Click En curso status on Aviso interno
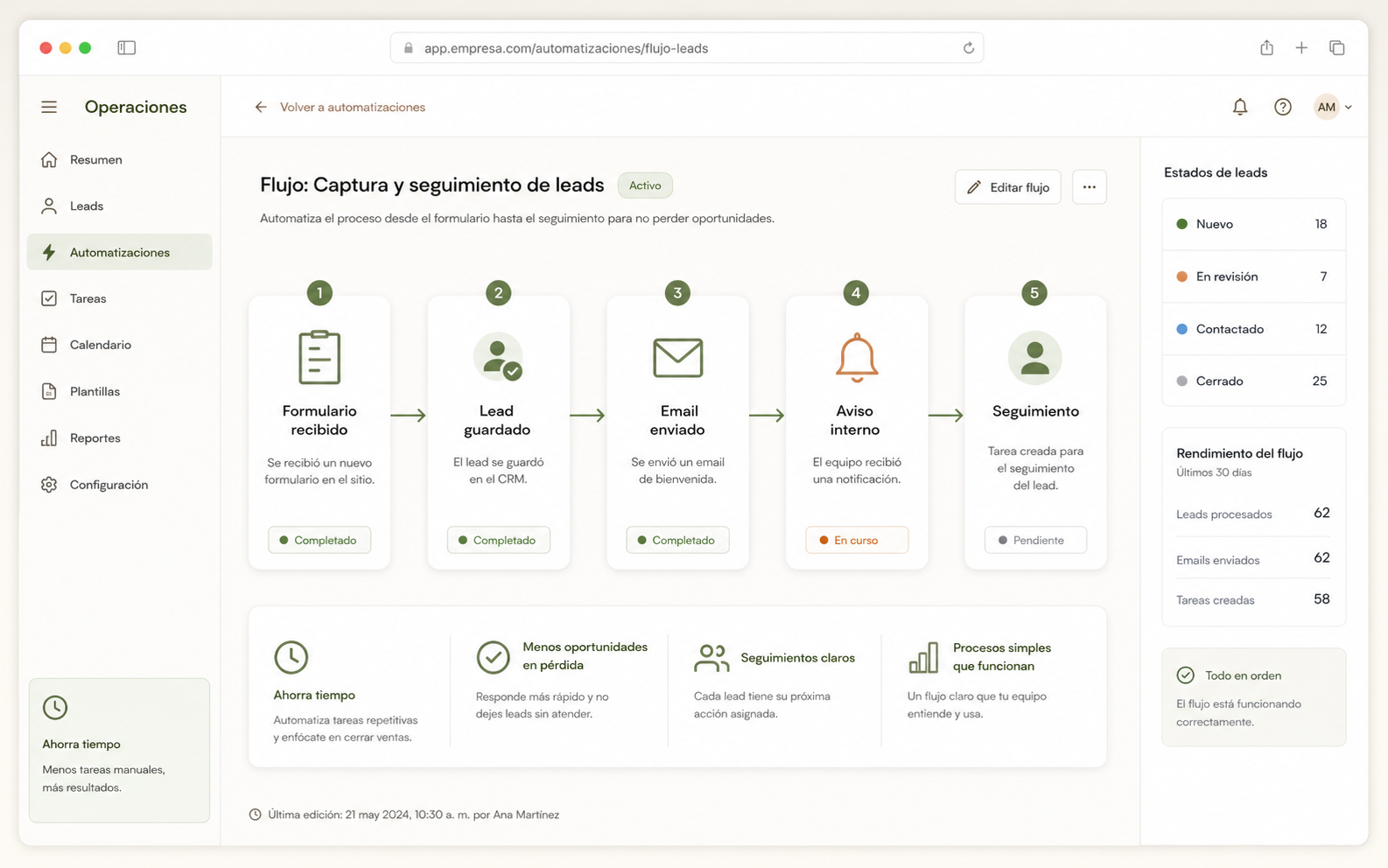Image resolution: width=1388 pixels, height=868 pixels. point(857,540)
